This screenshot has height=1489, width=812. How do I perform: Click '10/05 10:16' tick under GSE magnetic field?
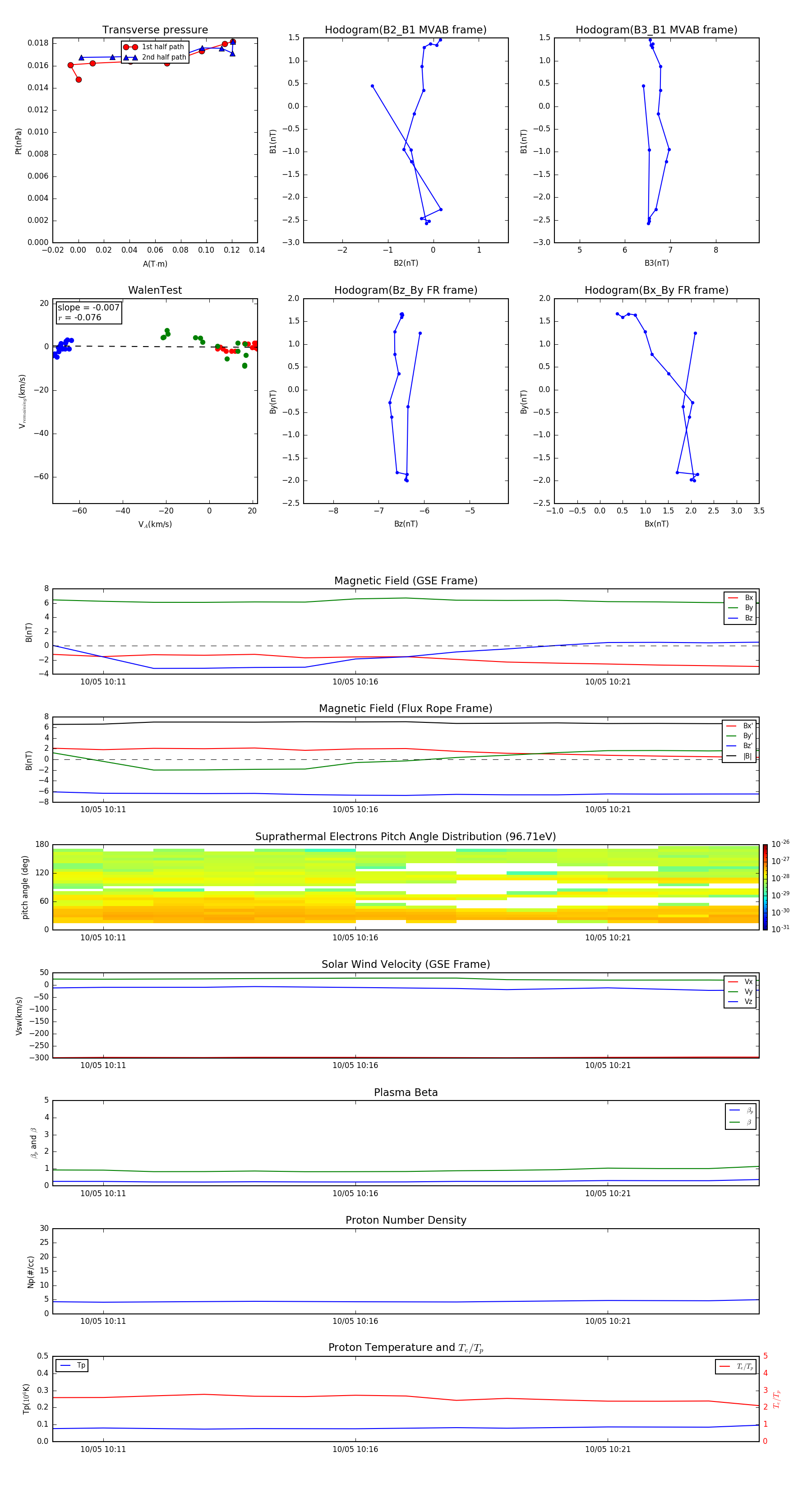355,682
